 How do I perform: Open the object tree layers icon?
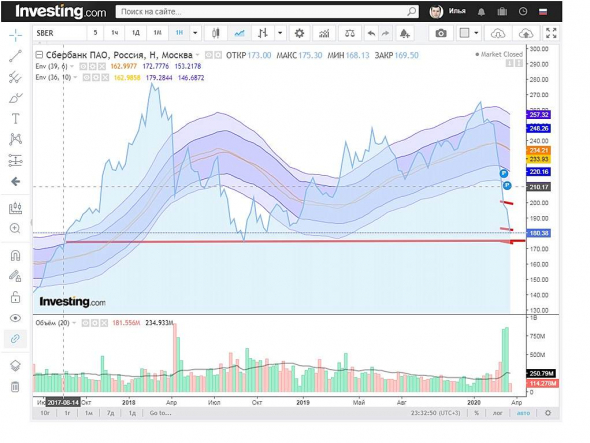coord(15,366)
